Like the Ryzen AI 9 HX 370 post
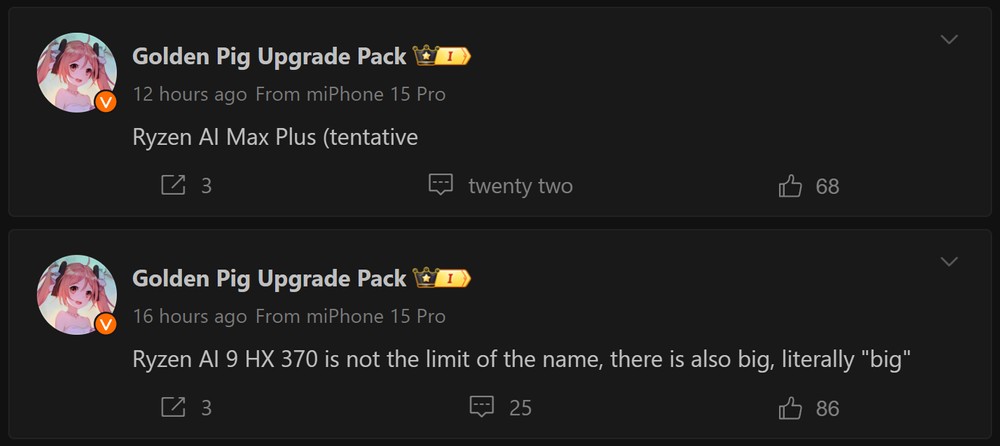1000x446 pixels. point(790,408)
